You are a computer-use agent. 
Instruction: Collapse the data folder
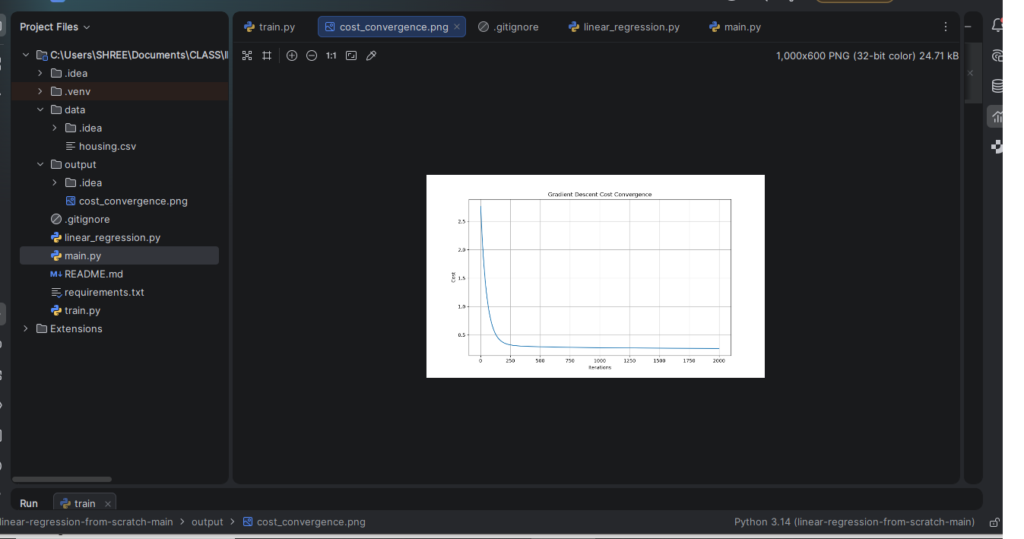coord(40,110)
